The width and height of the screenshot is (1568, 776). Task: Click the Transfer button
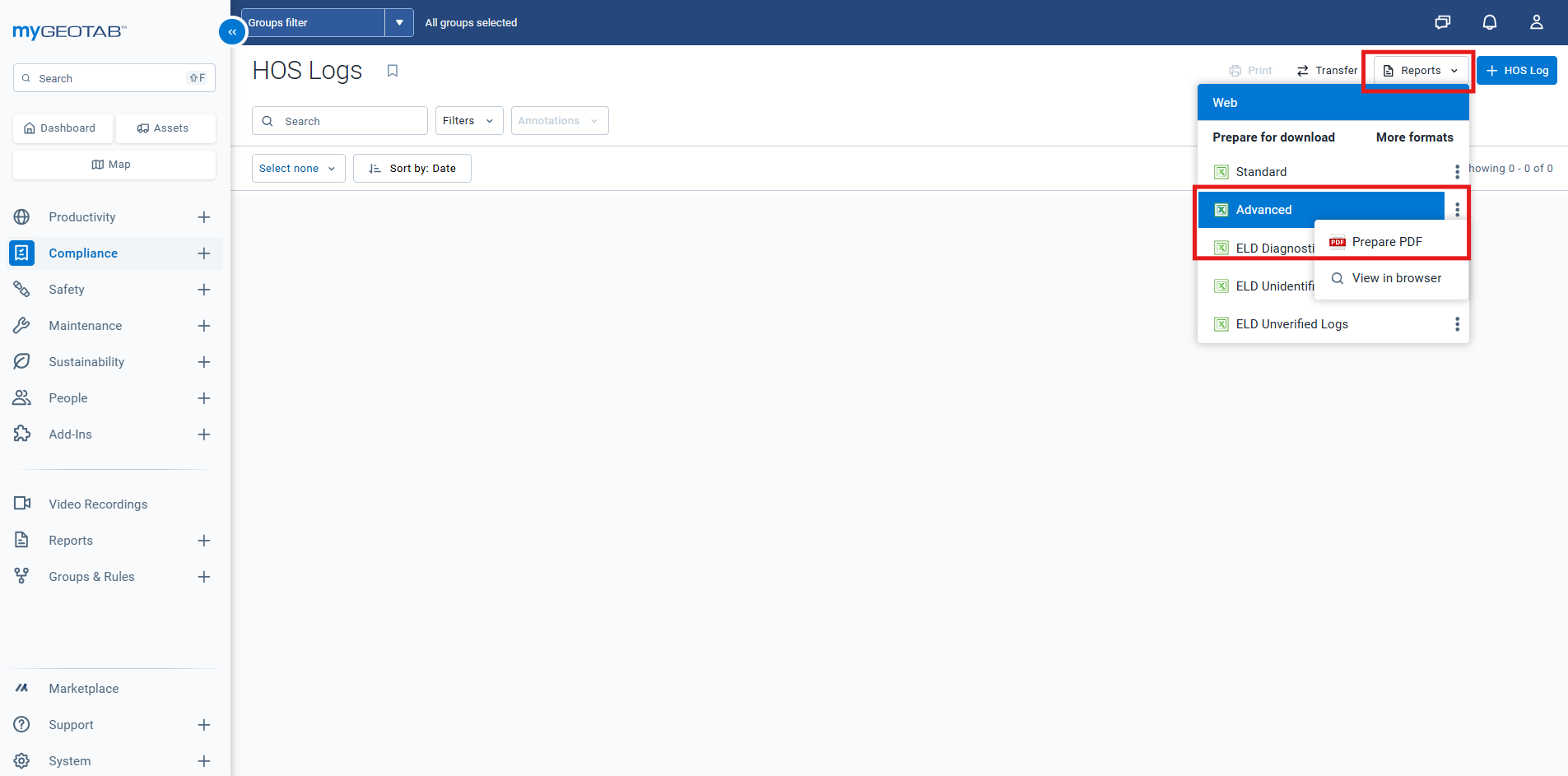(x=1327, y=71)
